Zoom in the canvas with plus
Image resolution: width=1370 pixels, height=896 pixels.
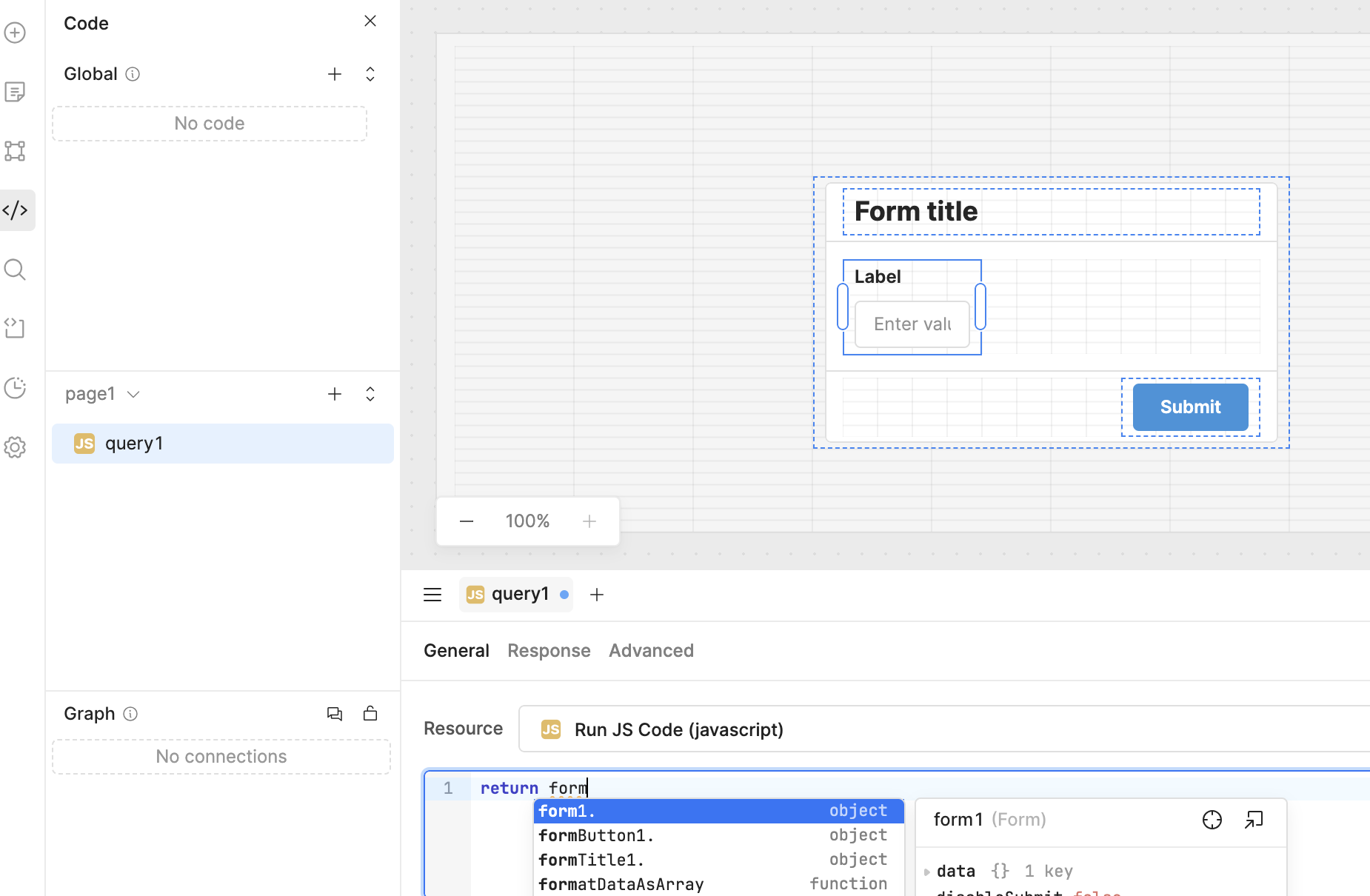pyautogui.click(x=589, y=521)
